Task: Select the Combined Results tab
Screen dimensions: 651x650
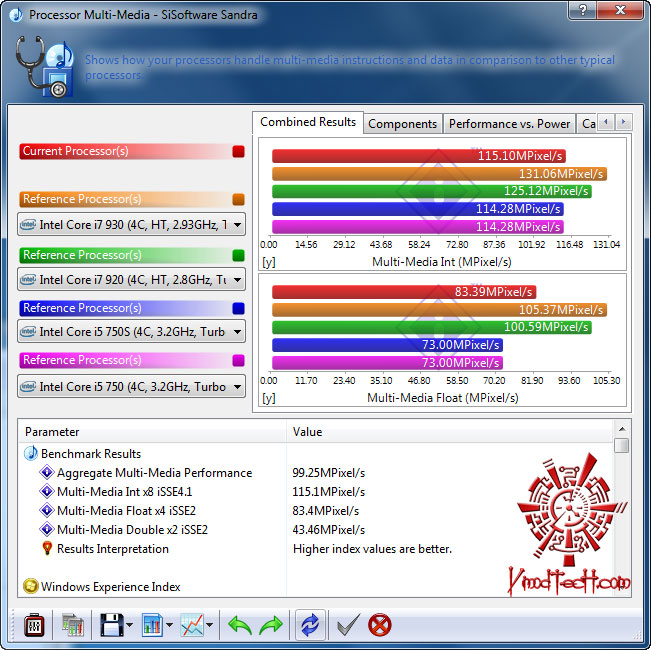Action: [x=308, y=122]
